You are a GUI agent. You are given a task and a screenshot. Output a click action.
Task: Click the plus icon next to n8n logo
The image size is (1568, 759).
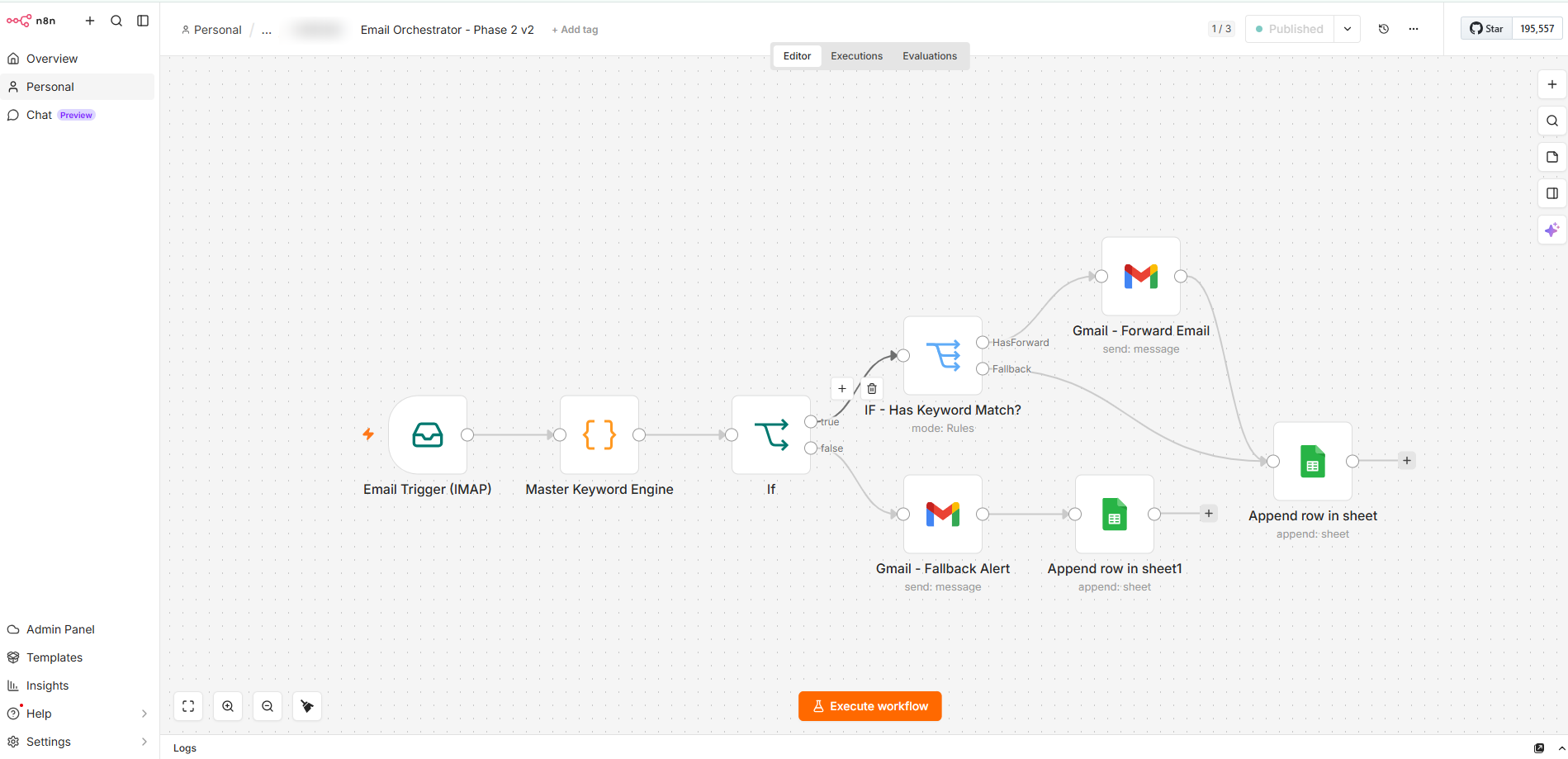click(x=90, y=21)
